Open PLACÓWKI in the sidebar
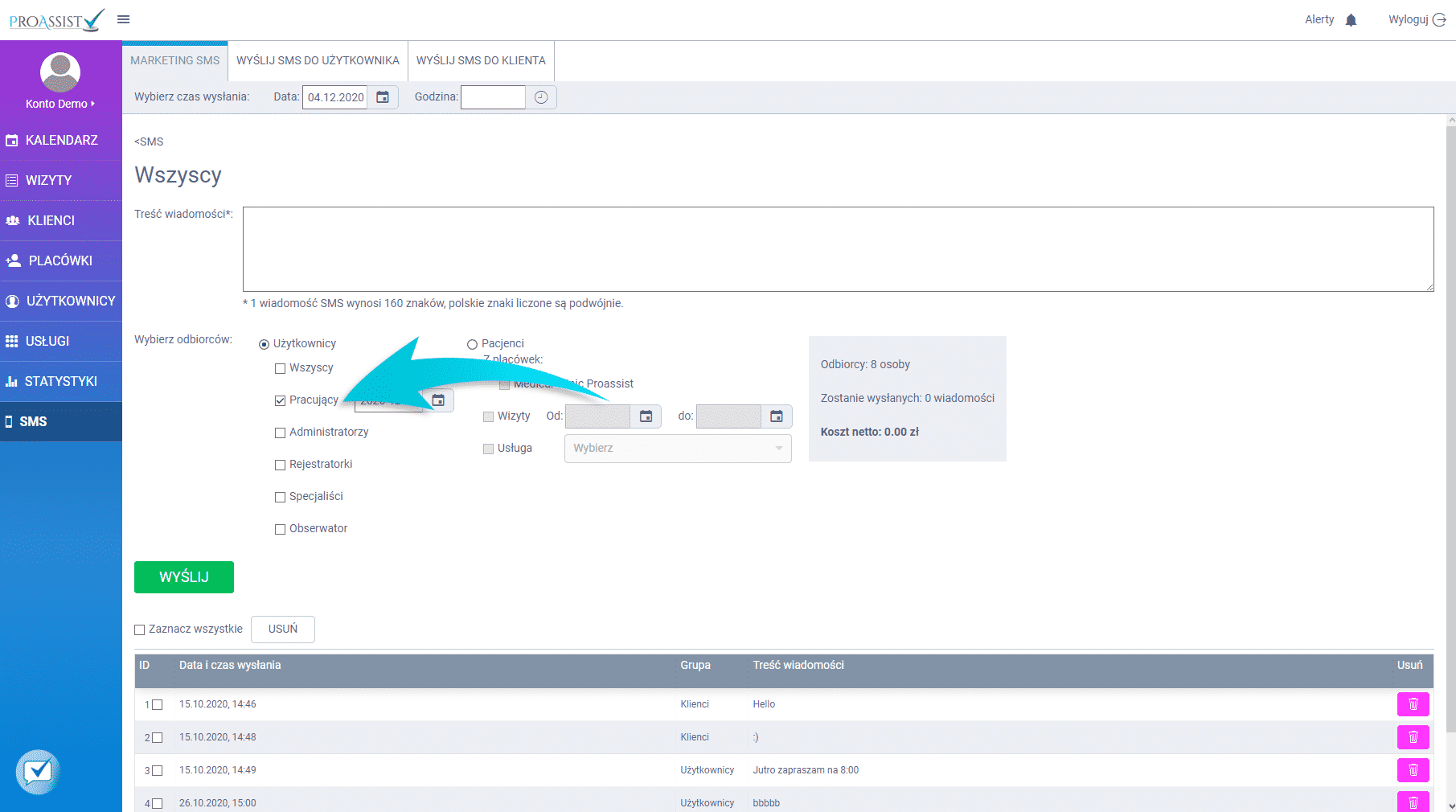 pyautogui.click(x=61, y=260)
